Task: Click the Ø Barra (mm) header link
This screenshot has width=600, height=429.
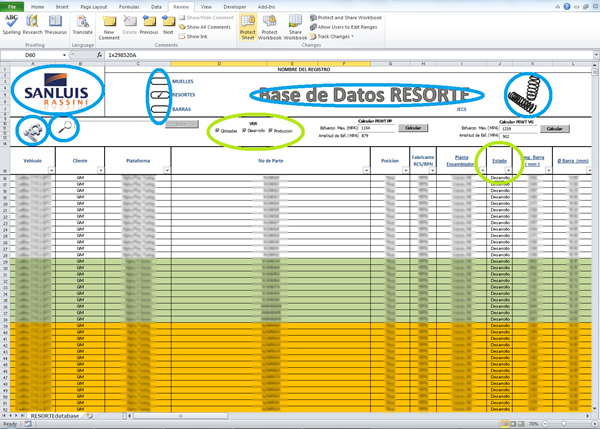Action: [573, 161]
